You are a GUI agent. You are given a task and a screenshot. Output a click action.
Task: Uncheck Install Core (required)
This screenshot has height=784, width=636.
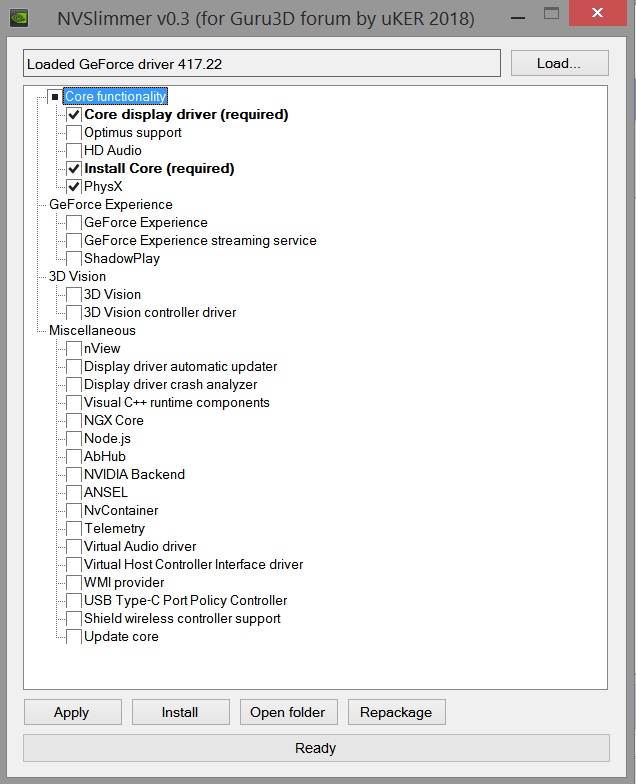pyautogui.click(x=74, y=168)
